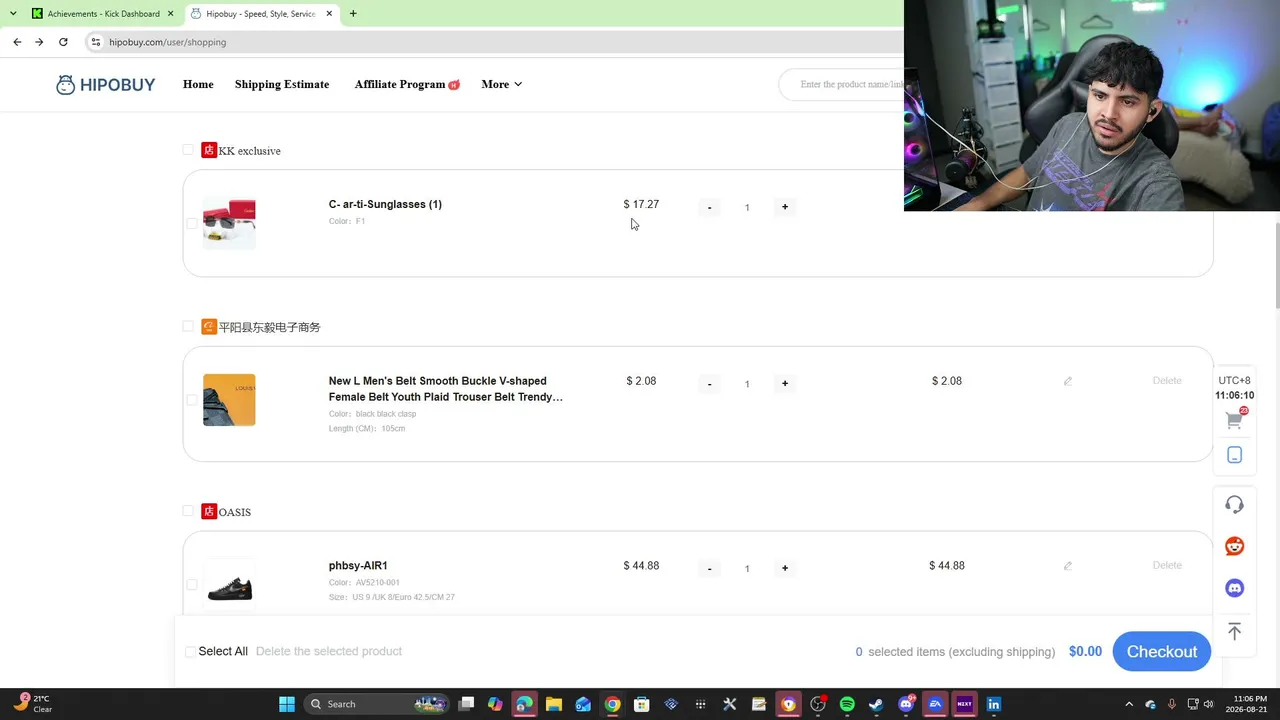Open Windows Start menu
This screenshot has width=1280, height=720.
tap(287, 704)
